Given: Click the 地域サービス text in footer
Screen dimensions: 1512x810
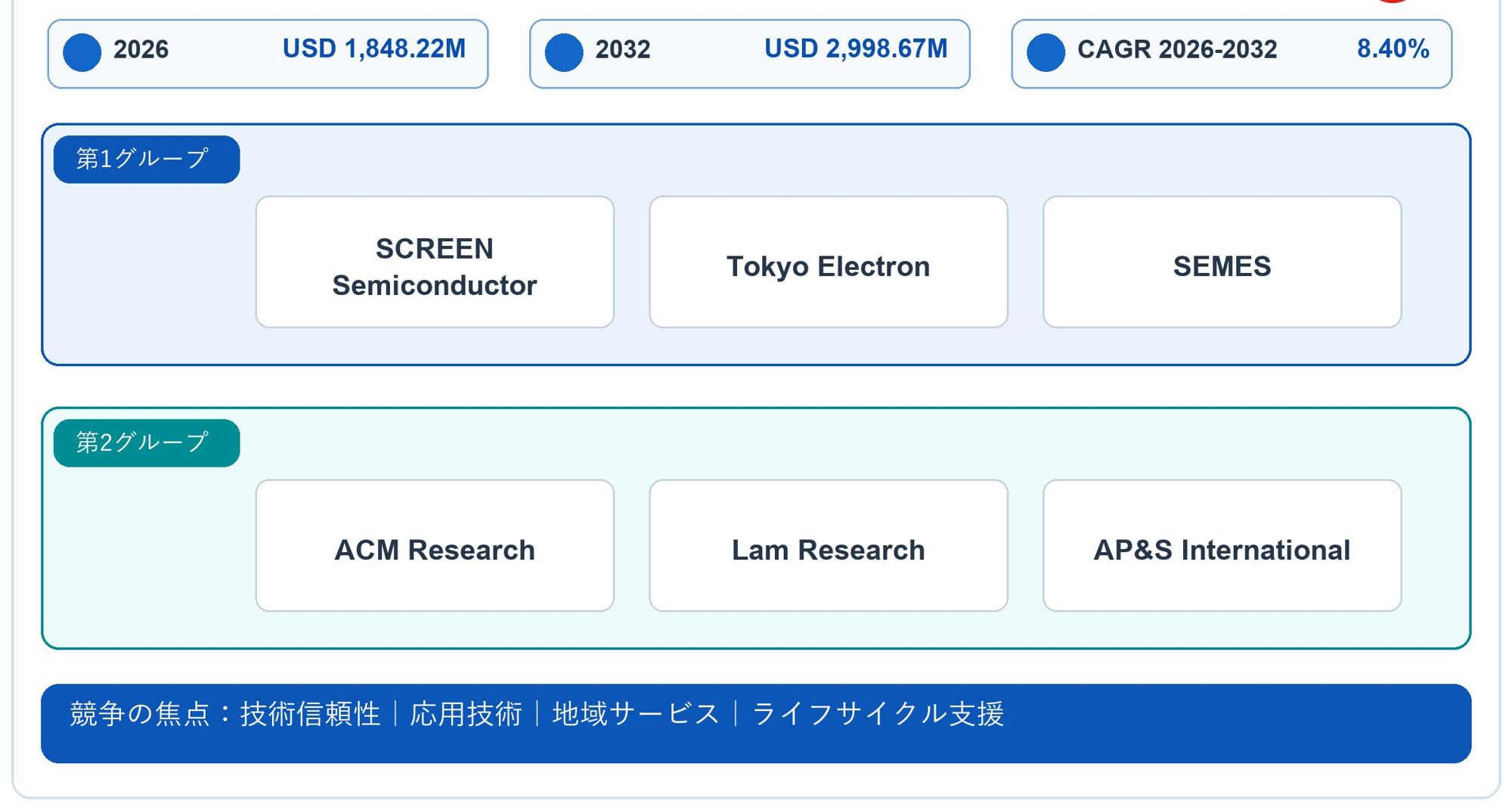Looking at the screenshot, I should pos(636,714).
